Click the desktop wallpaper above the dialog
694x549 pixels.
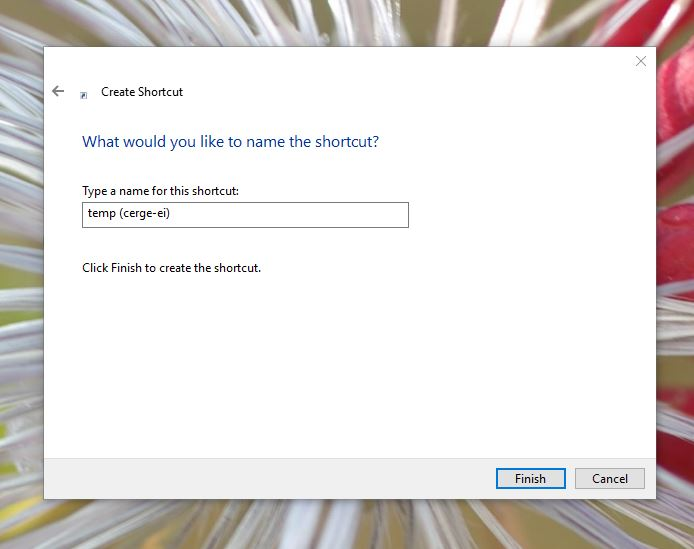pyautogui.click(x=350, y=20)
